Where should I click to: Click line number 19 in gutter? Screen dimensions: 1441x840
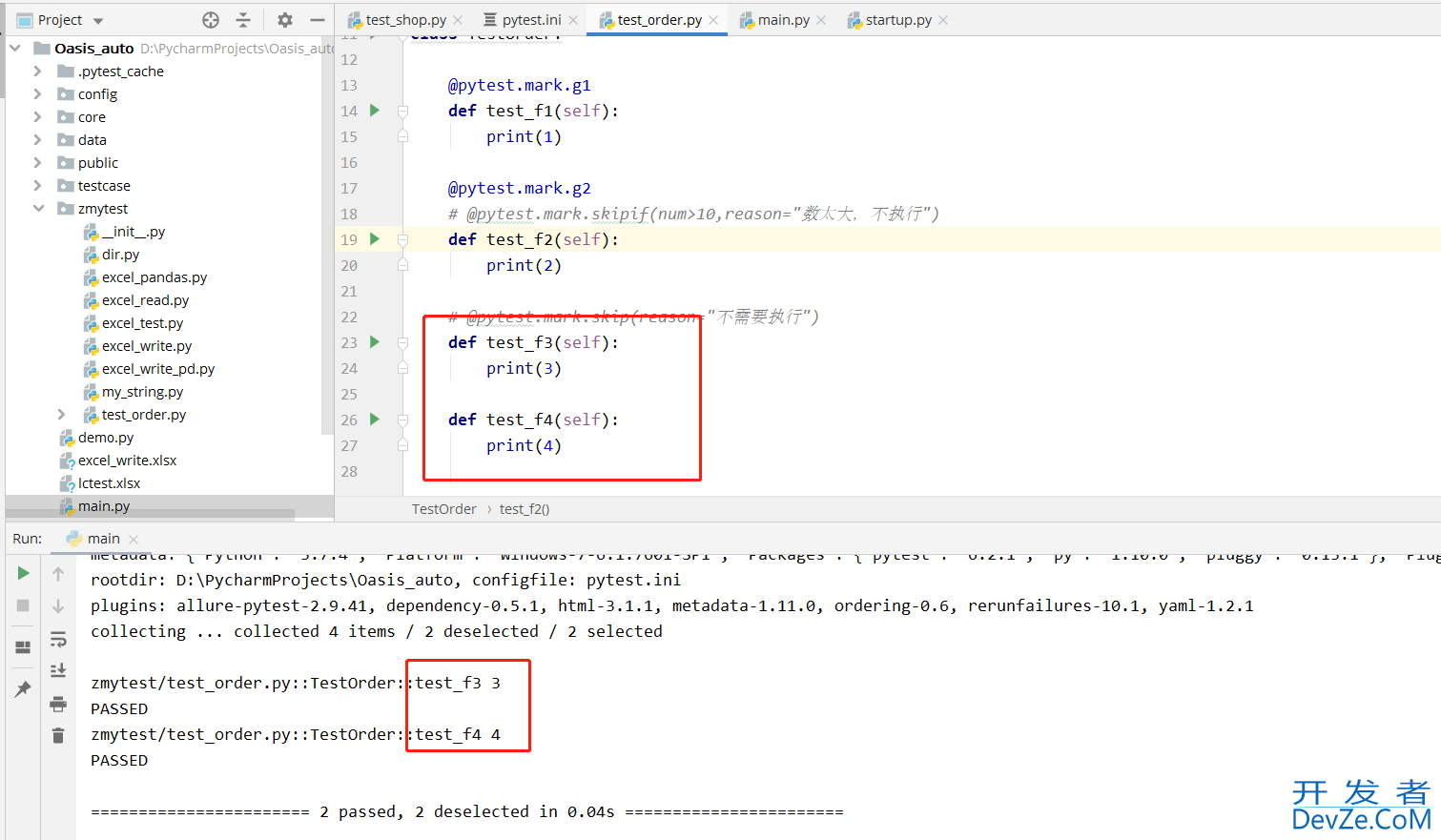[x=349, y=239]
